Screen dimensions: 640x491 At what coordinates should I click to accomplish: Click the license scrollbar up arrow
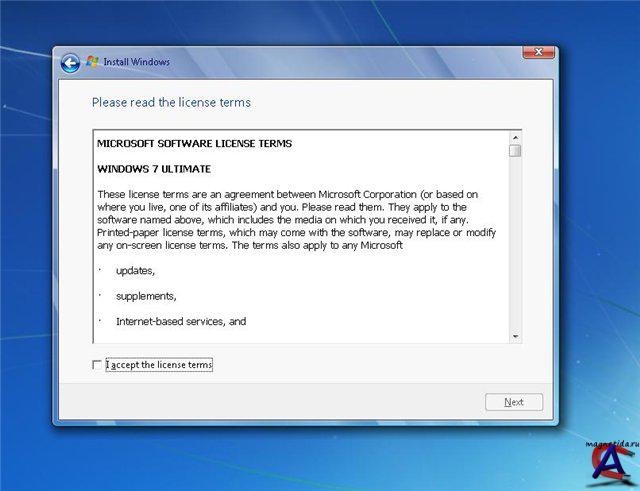point(515,137)
